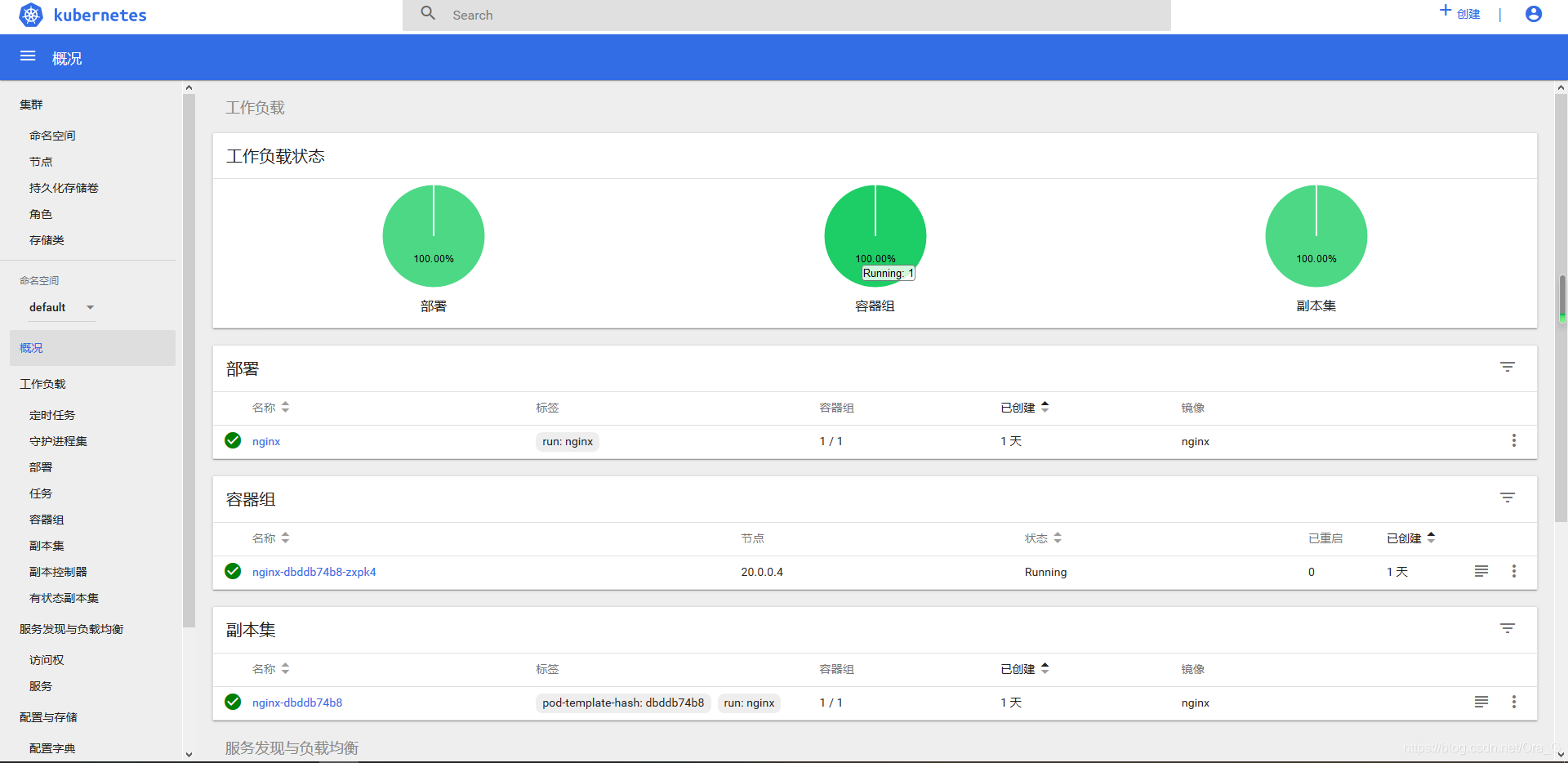The height and width of the screenshot is (763, 1568).
Task: Go to 节点 in the sidebar
Action: (41, 162)
